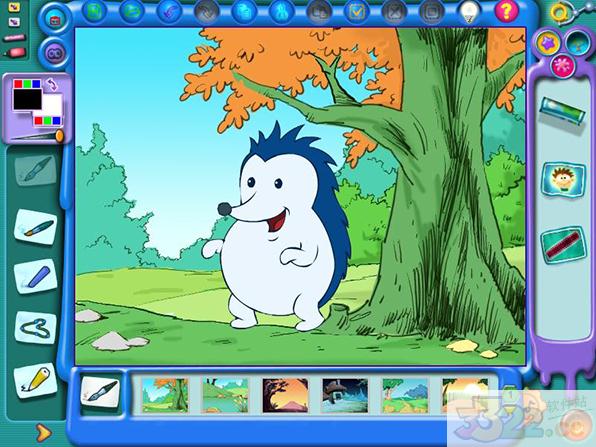The image size is (596, 447).
Task: Select the paintbrush tool with blue handle
Action: coord(36,227)
